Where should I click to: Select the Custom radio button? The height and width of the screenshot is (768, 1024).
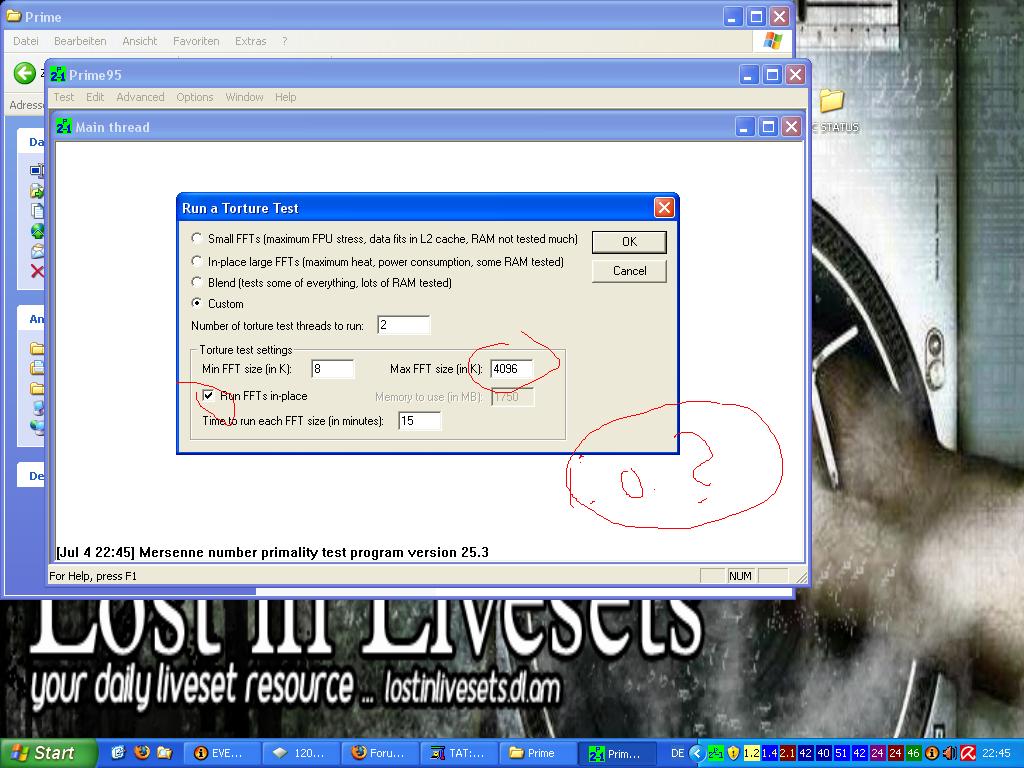196,303
